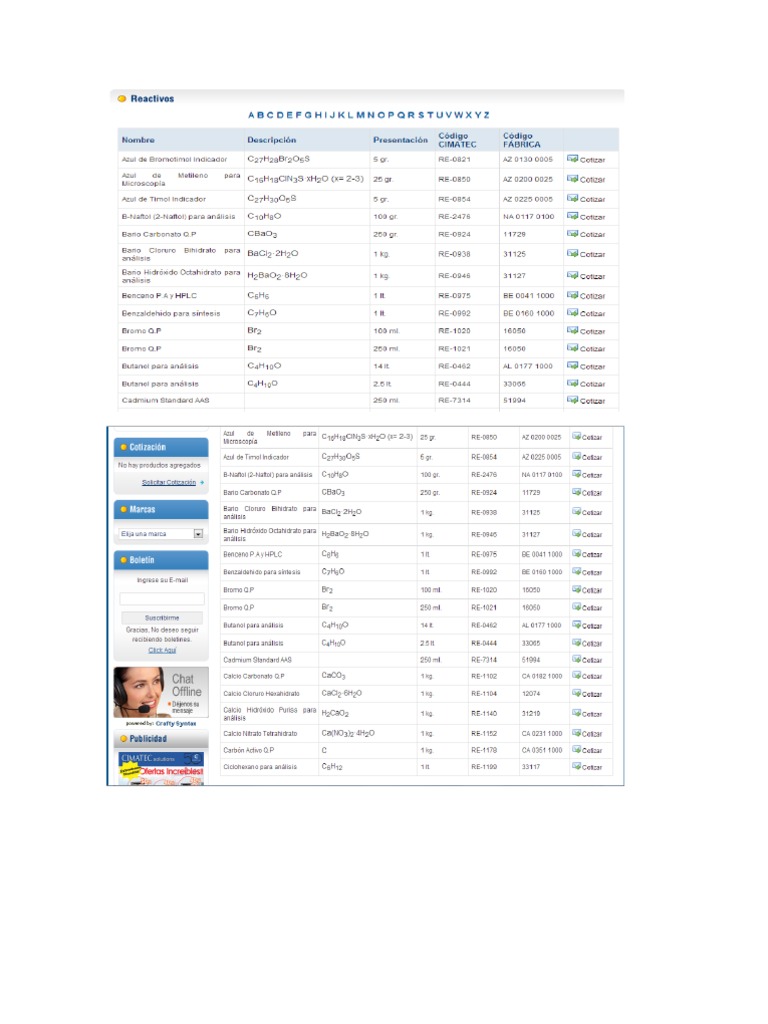This screenshot has width=768, height=1024.
Task: Filter reactivos by letter B
Action: click(261, 115)
